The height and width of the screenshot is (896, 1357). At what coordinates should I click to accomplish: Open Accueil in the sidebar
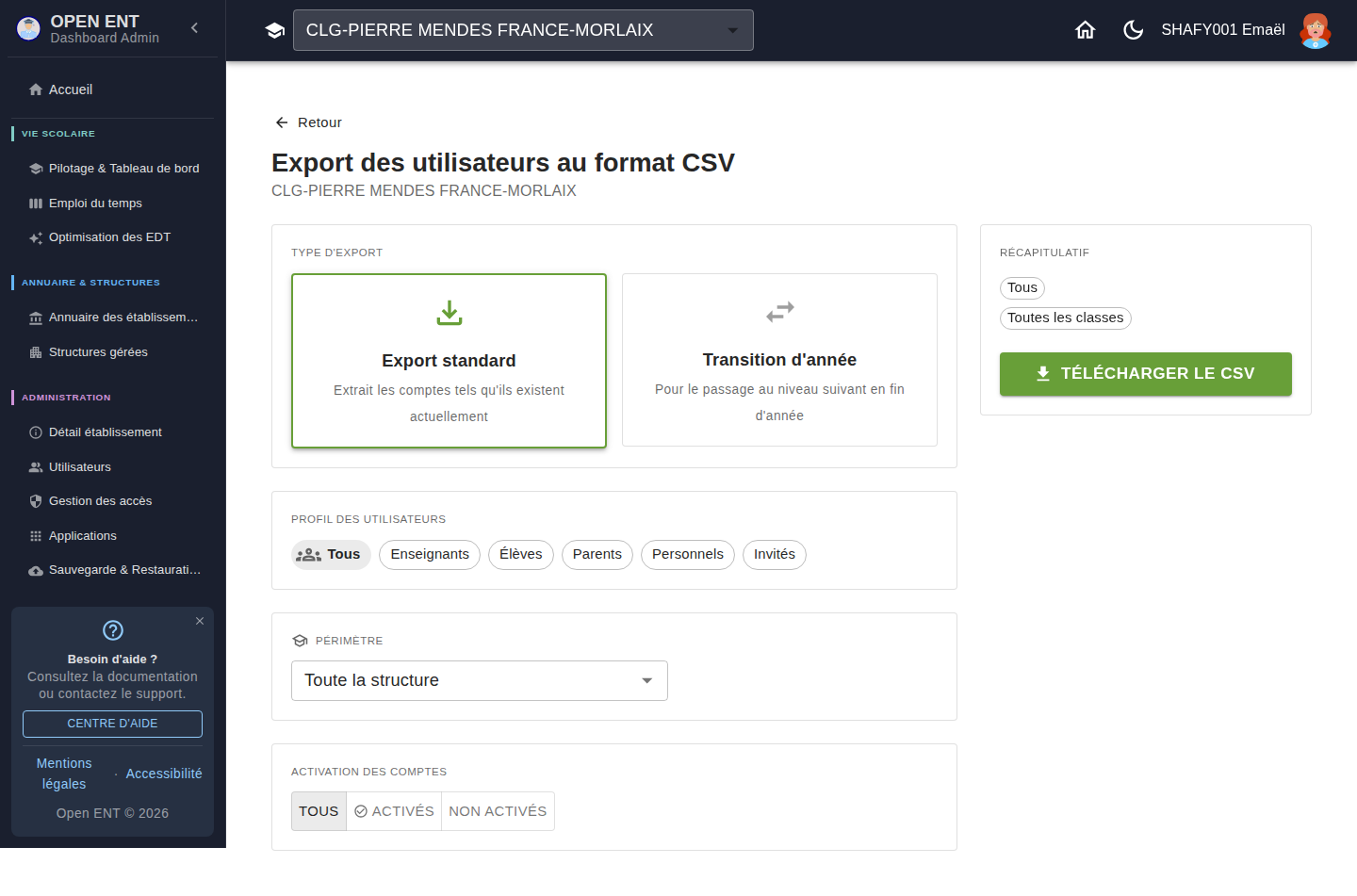113,90
